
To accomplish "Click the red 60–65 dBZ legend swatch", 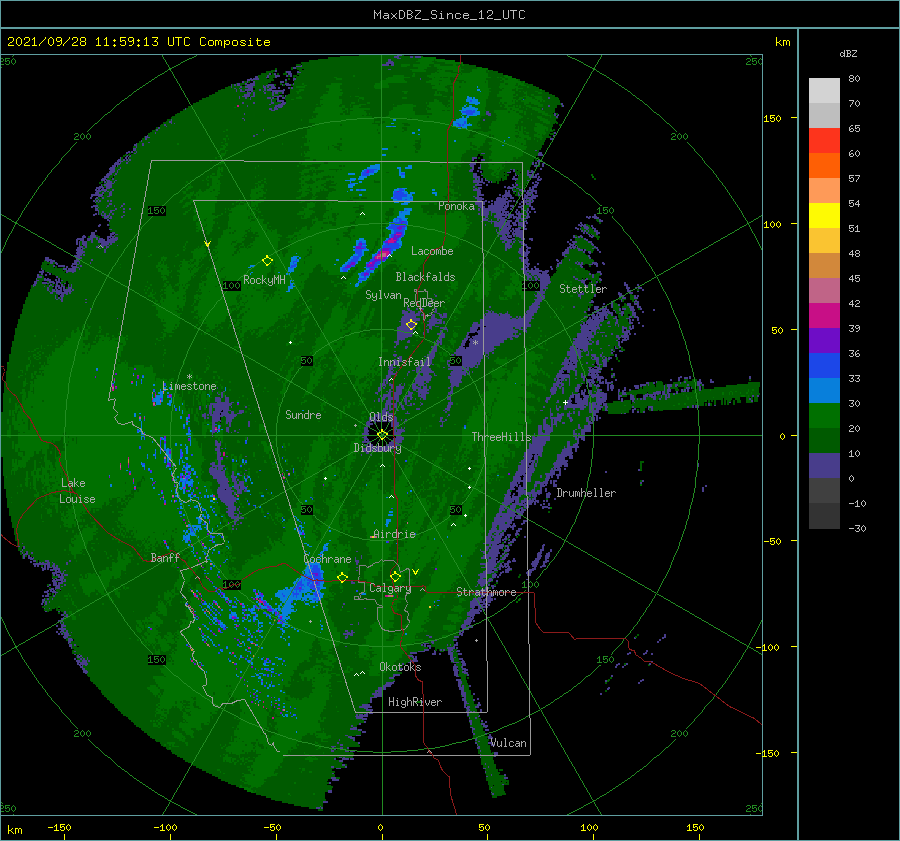I will coord(824,141).
